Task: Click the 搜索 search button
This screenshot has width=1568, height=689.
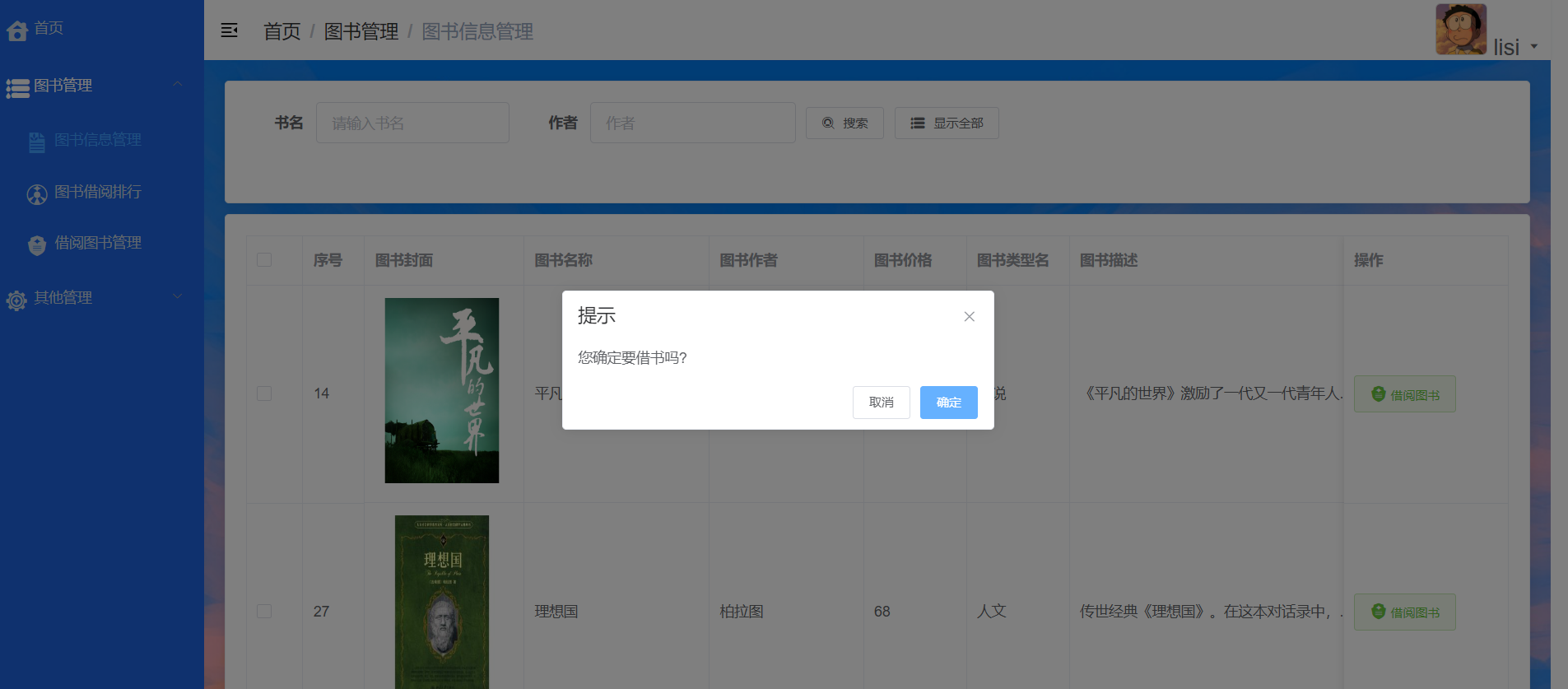Action: pyautogui.click(x=844, y=123)
